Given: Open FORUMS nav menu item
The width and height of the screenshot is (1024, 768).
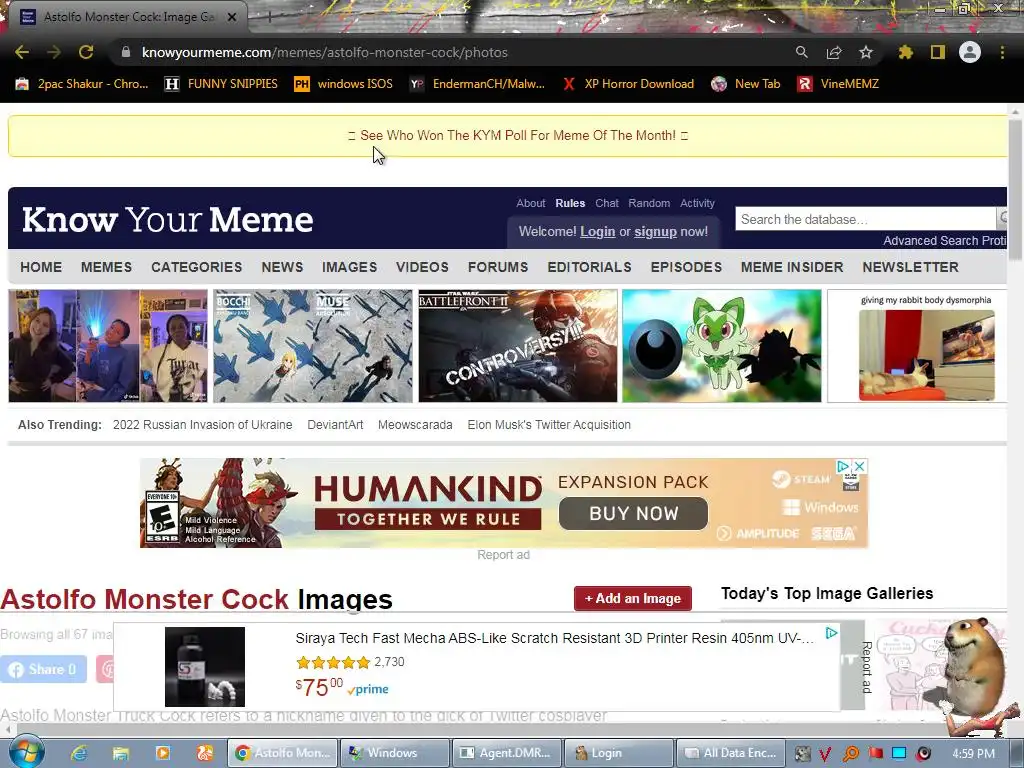Looking at the screenshot, I should 498,267.
